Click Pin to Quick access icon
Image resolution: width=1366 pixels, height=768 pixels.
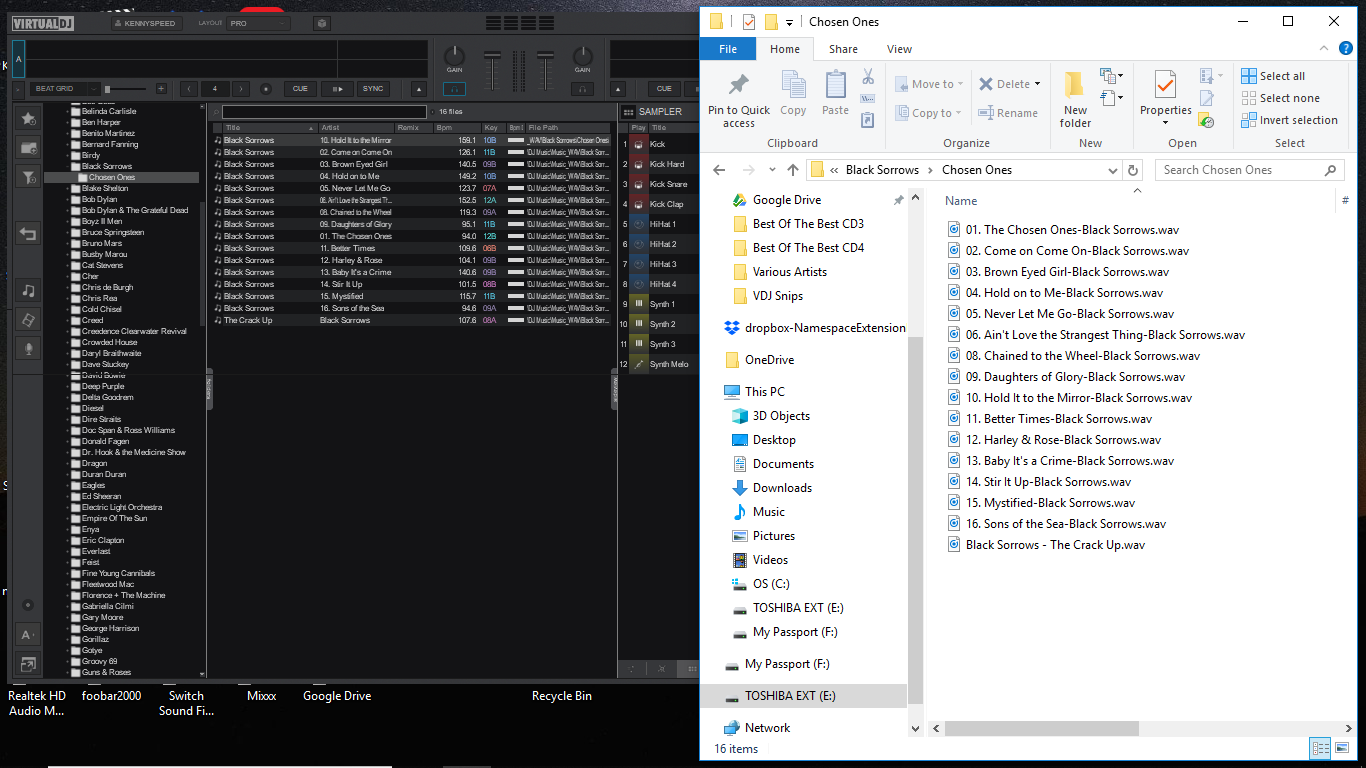739,86
